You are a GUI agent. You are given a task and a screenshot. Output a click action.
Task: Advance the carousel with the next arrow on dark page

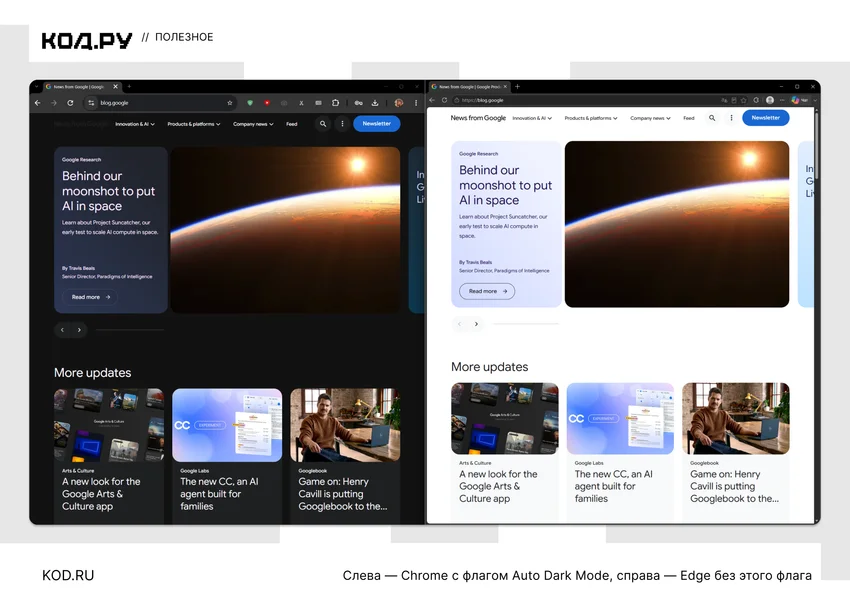[79, 330]
